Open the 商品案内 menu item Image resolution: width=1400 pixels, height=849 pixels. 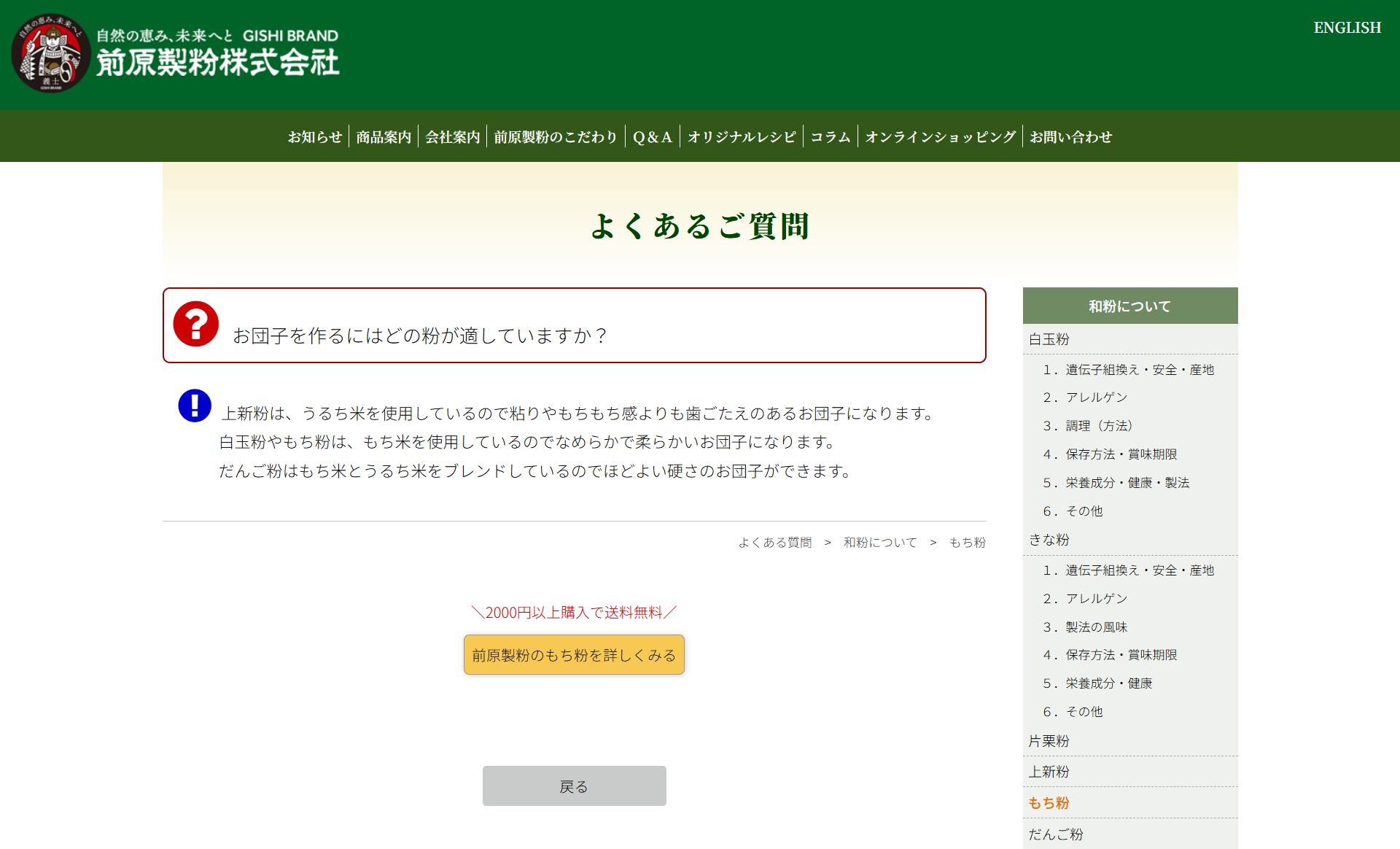tap(384, 137)
